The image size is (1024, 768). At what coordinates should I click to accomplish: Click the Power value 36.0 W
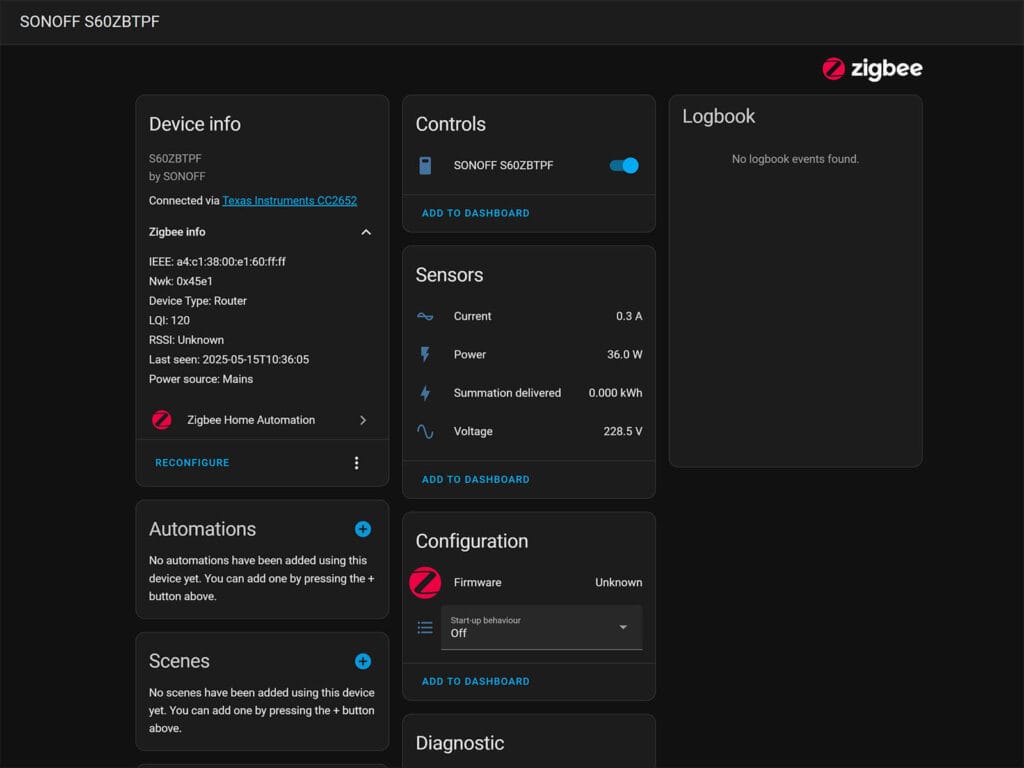point(624,355)
